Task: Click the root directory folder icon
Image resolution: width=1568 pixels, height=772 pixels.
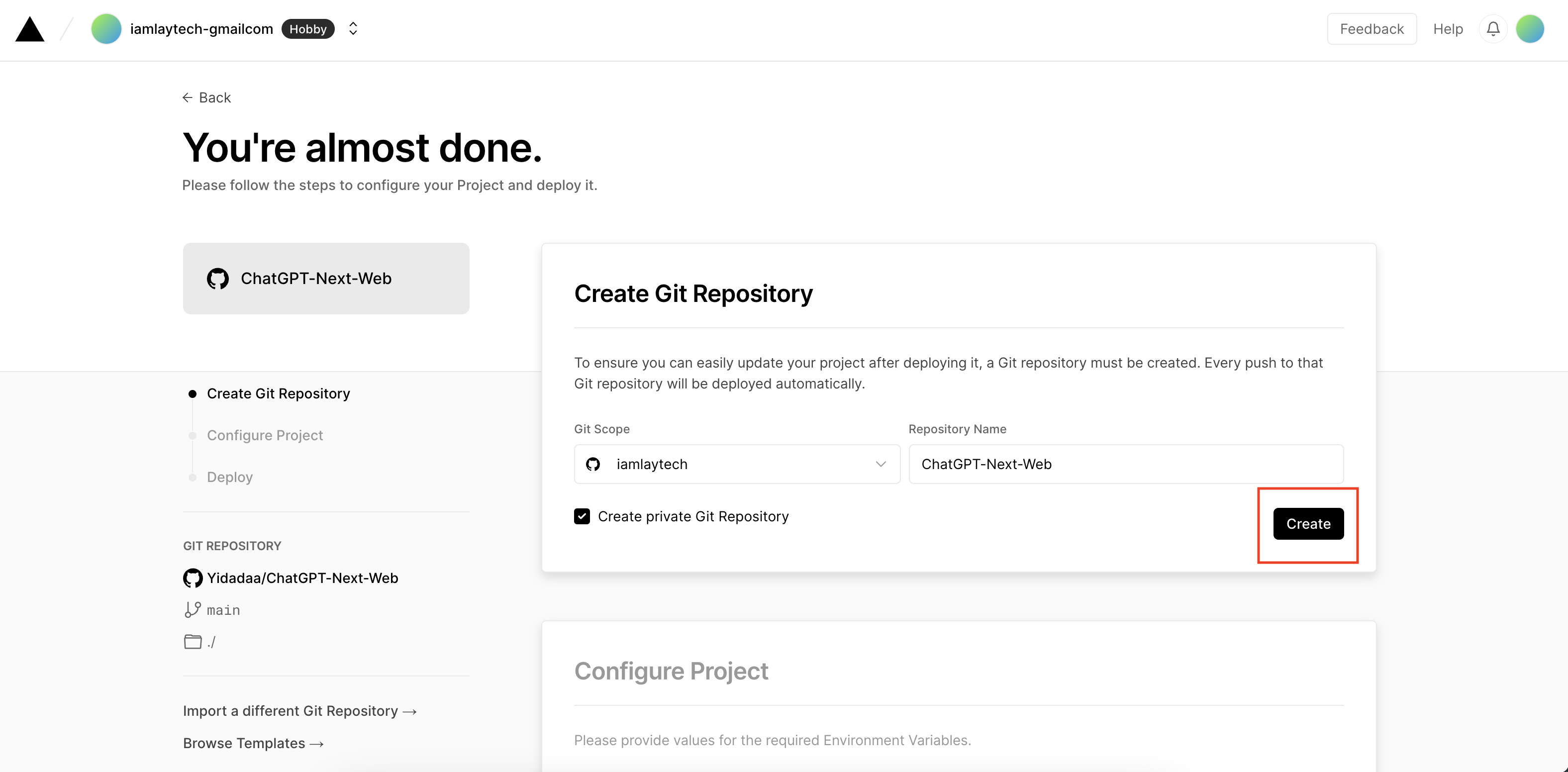Action: point(193,641)
